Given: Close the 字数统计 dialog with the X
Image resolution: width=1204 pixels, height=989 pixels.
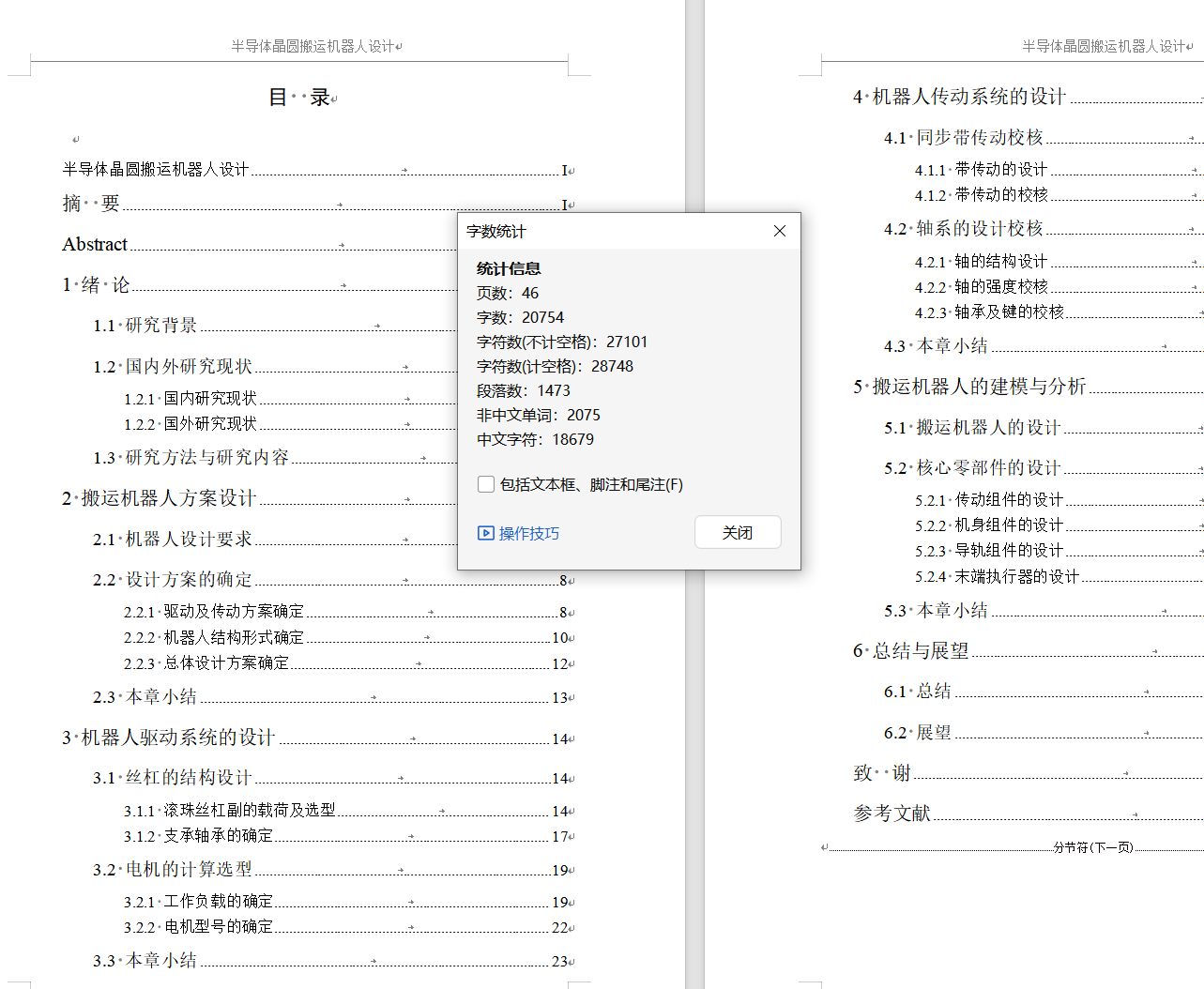Looking at the screenshot, I should [780, 231].
